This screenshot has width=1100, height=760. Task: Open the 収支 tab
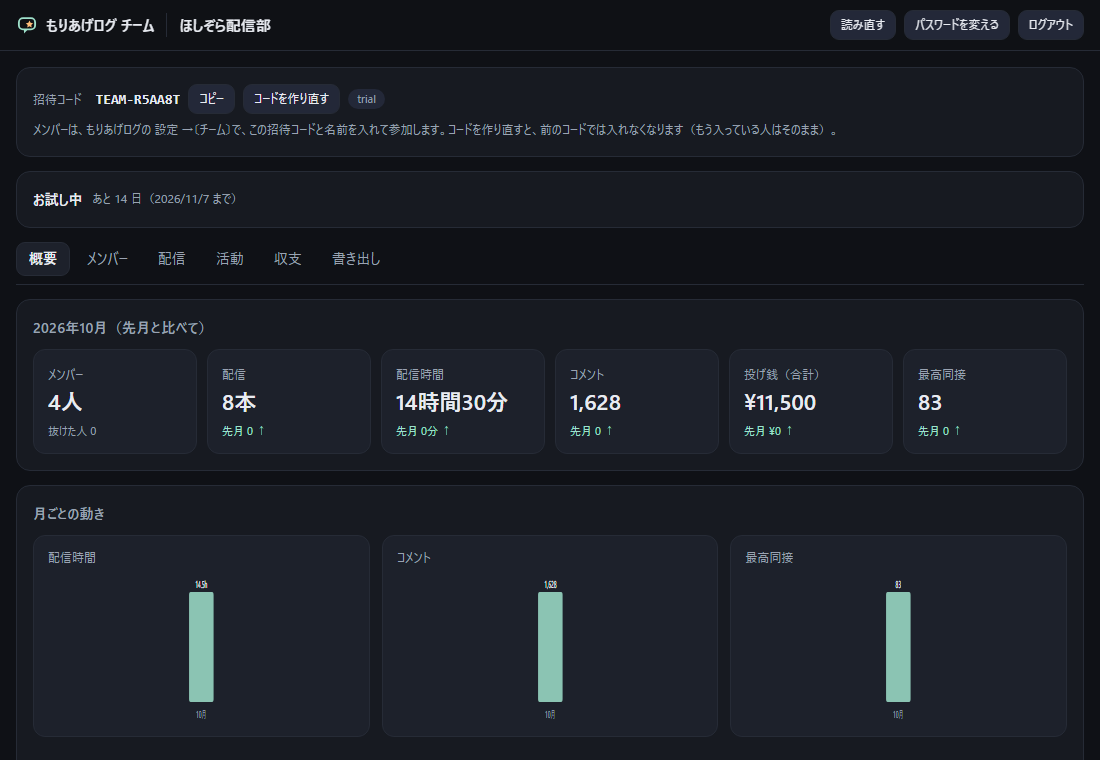coord(288,259)
